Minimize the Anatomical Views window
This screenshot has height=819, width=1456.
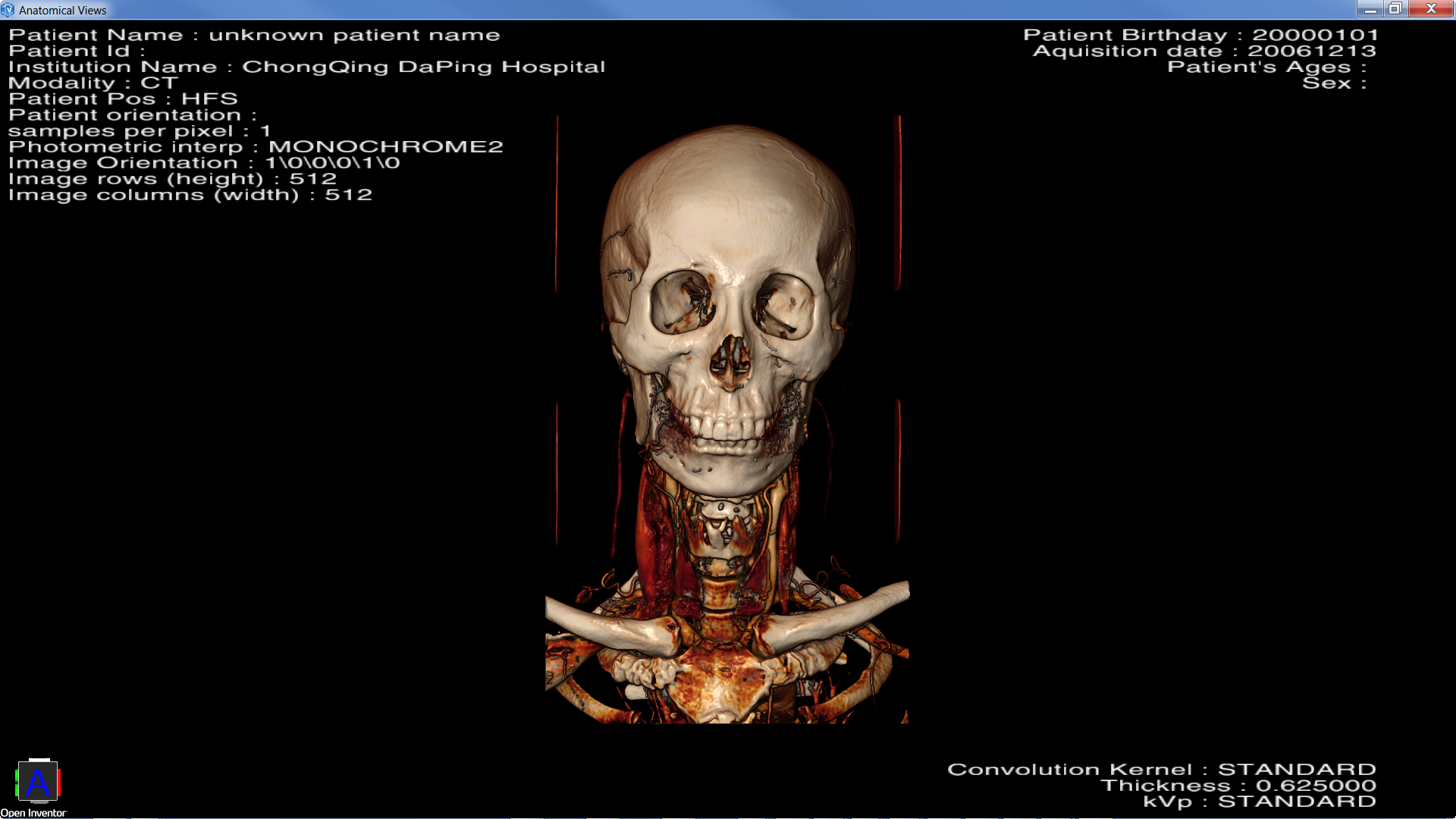point(1370,9)
